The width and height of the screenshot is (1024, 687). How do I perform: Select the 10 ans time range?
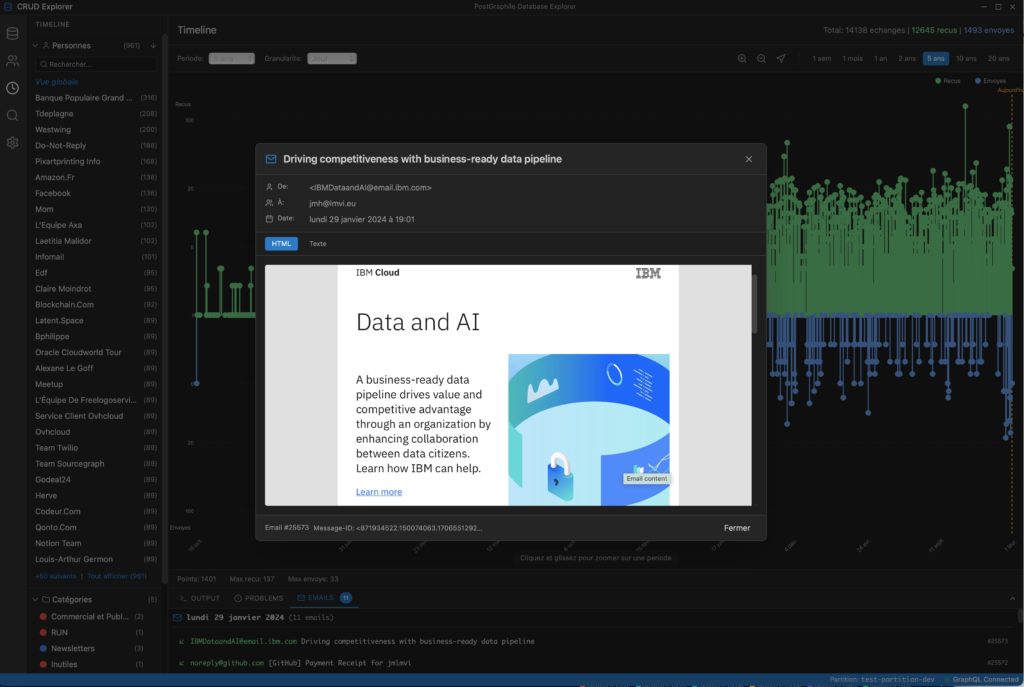(x=966, y=59)
